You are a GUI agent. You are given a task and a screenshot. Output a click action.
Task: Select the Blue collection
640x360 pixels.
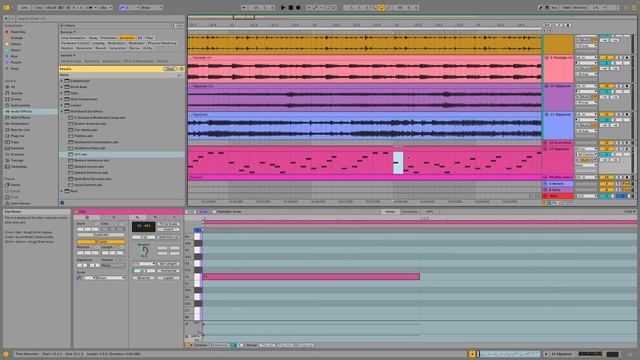pos(14,56)
